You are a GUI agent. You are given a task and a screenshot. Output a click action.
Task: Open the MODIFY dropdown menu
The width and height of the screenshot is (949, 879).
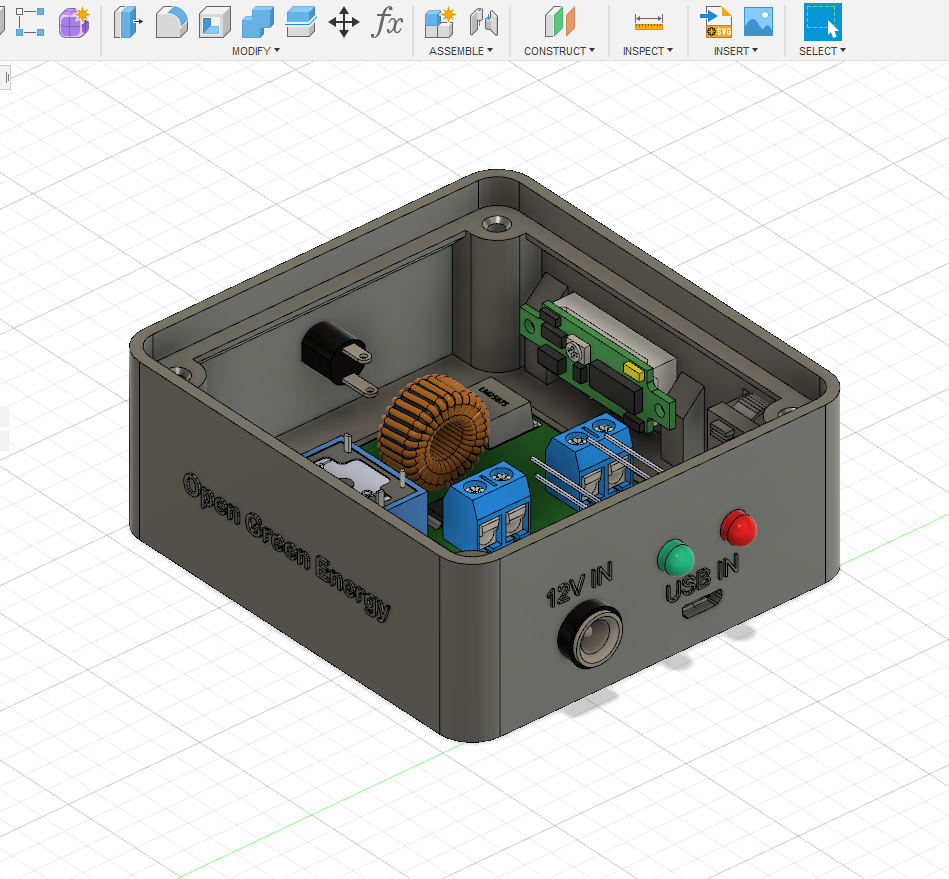[255, 51]
